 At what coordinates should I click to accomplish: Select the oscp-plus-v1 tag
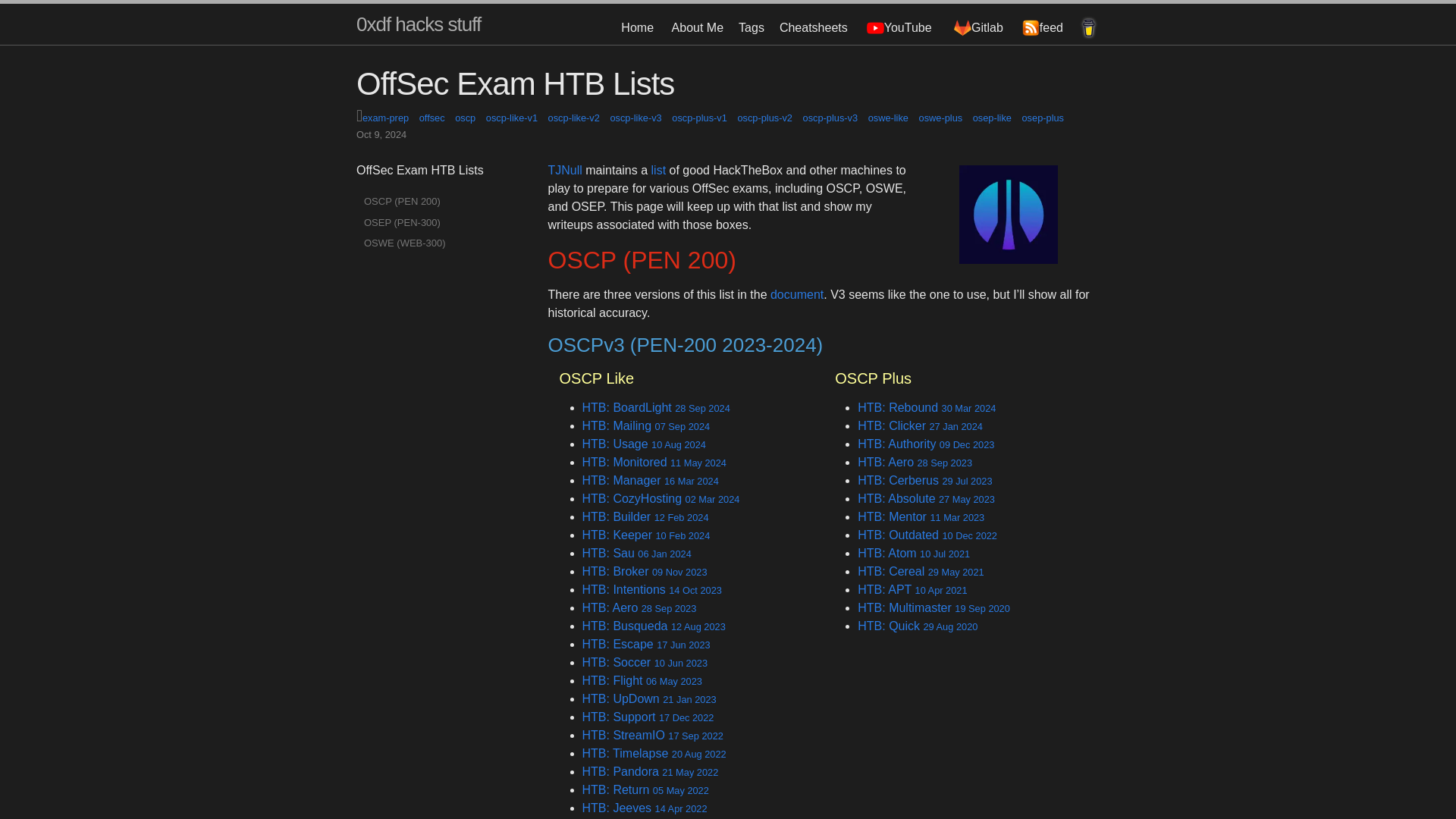pos(699,118)
